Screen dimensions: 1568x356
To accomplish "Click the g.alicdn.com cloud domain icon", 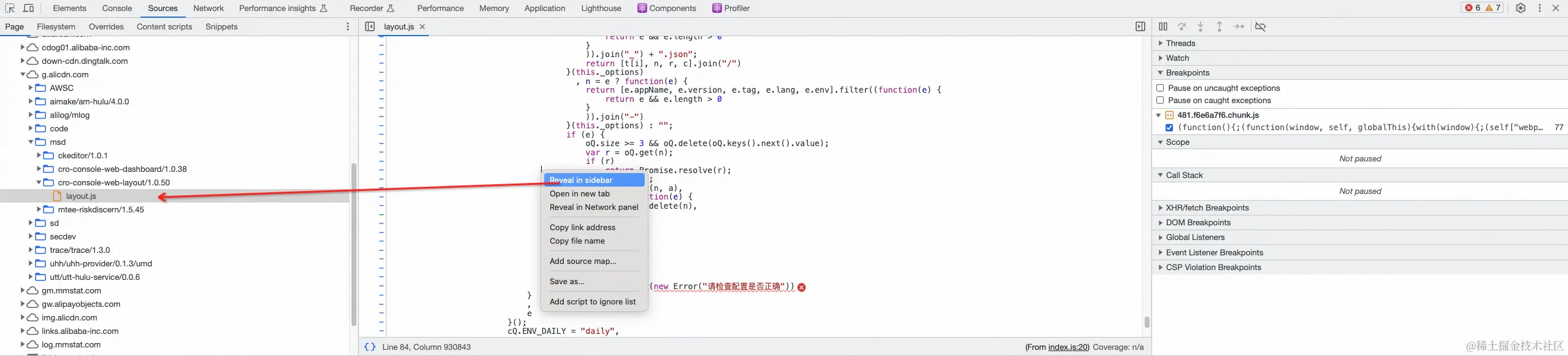I will point(33,74).
